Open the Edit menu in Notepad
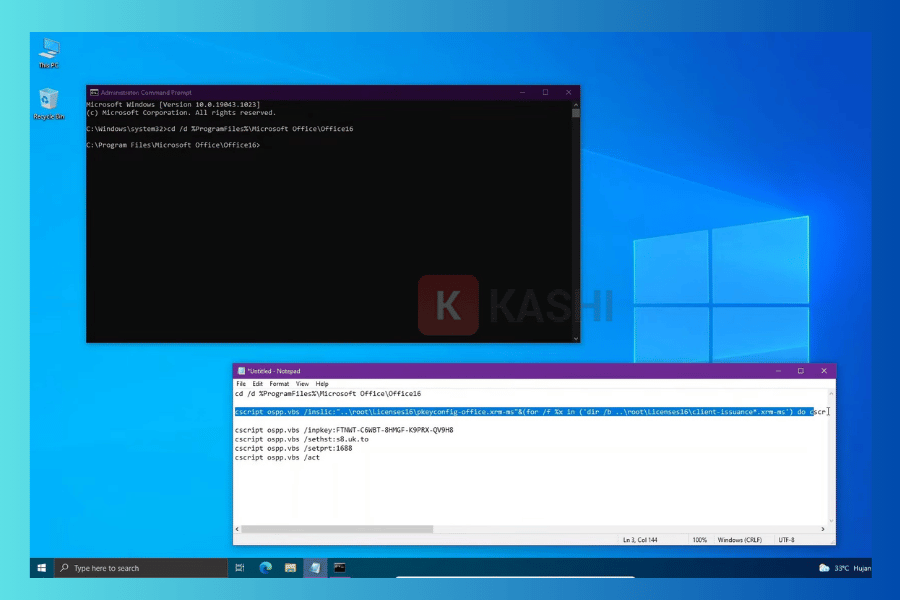This screenshot has height=600, width=900. pyautogui.click(x=258, y=384)
